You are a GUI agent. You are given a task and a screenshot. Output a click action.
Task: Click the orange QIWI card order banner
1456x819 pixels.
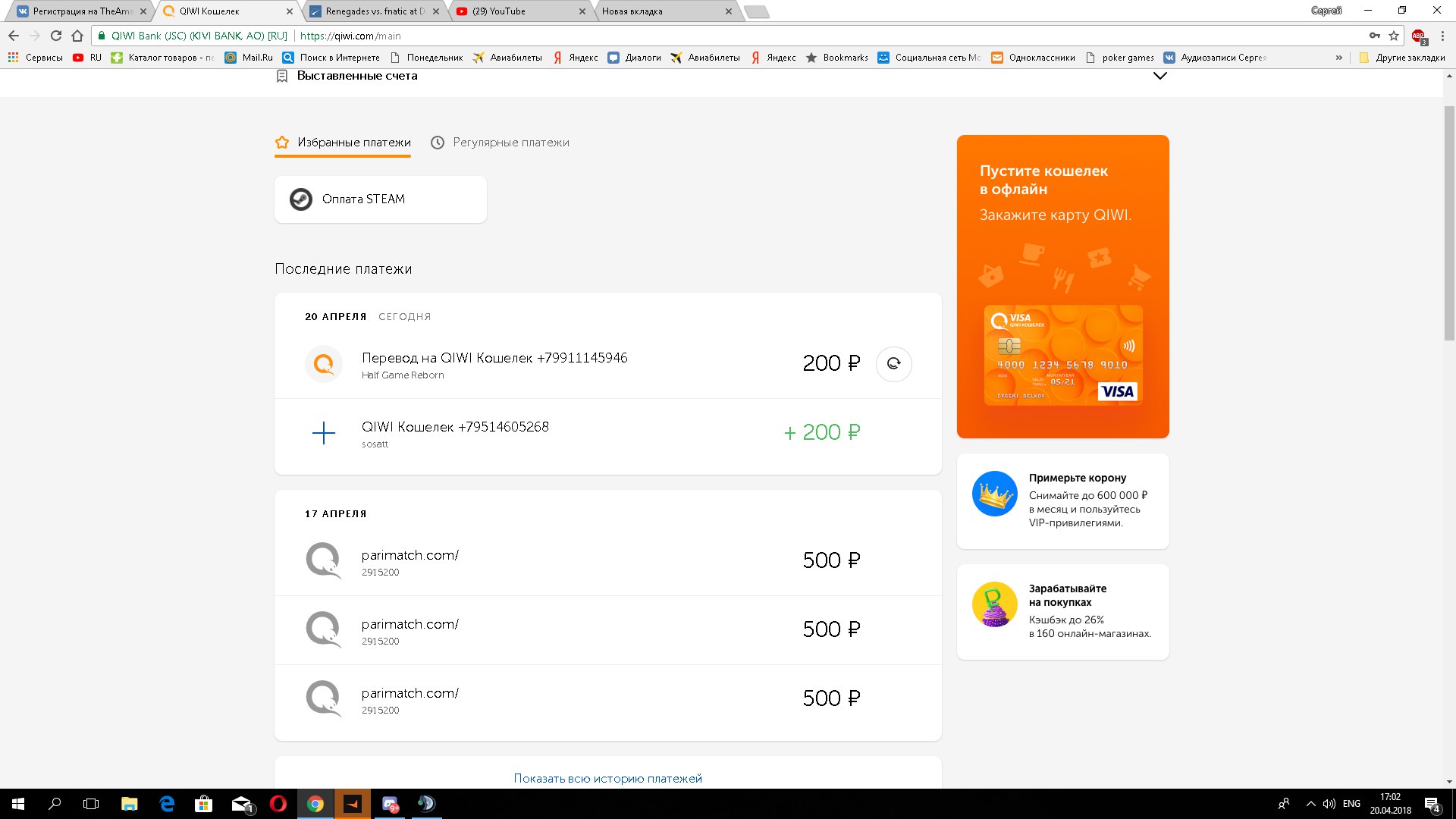pyautogui.click(x=1062, y=286)
